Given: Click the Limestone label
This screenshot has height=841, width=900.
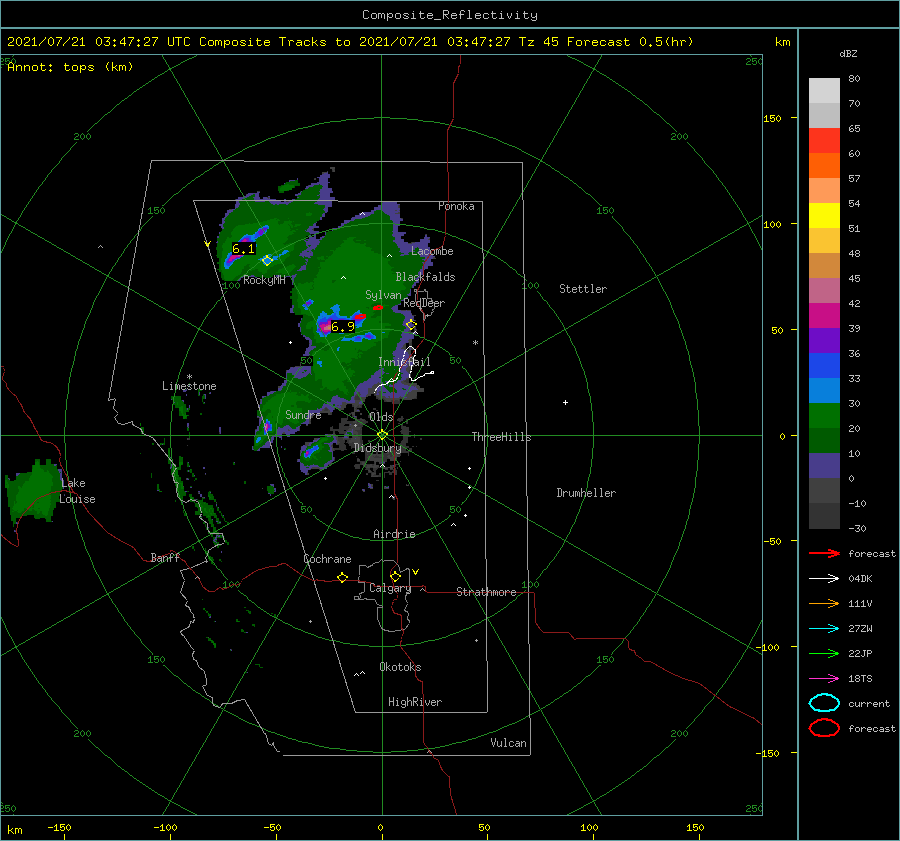Looking at the screenshot, I should pos(189,386).
